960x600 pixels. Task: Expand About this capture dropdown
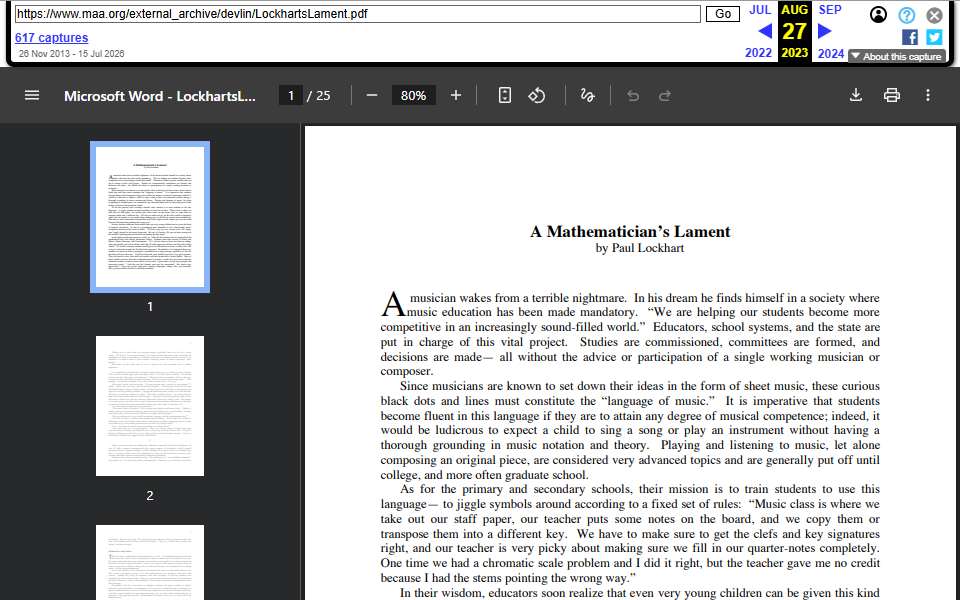pyautogui.click(x=897, y=56)
